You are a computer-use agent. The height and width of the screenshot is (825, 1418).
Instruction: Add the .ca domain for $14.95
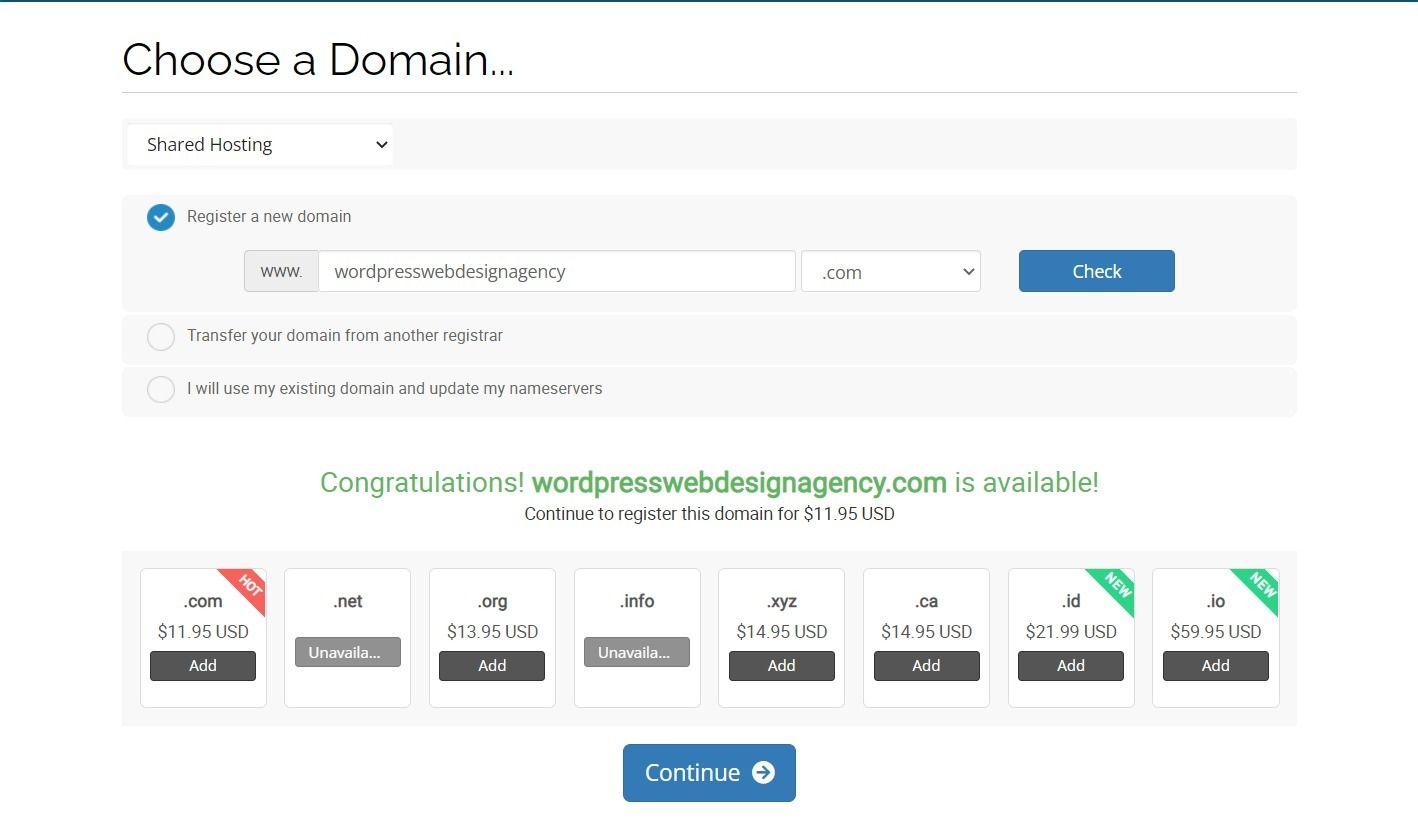(926, 666)
